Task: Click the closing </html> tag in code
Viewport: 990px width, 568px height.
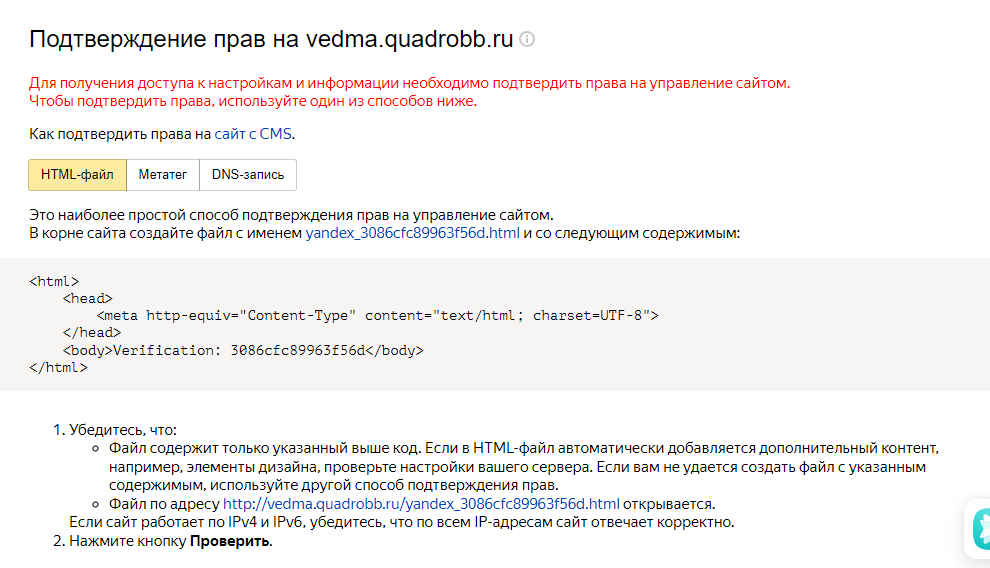Action: (x=58, y=367)
